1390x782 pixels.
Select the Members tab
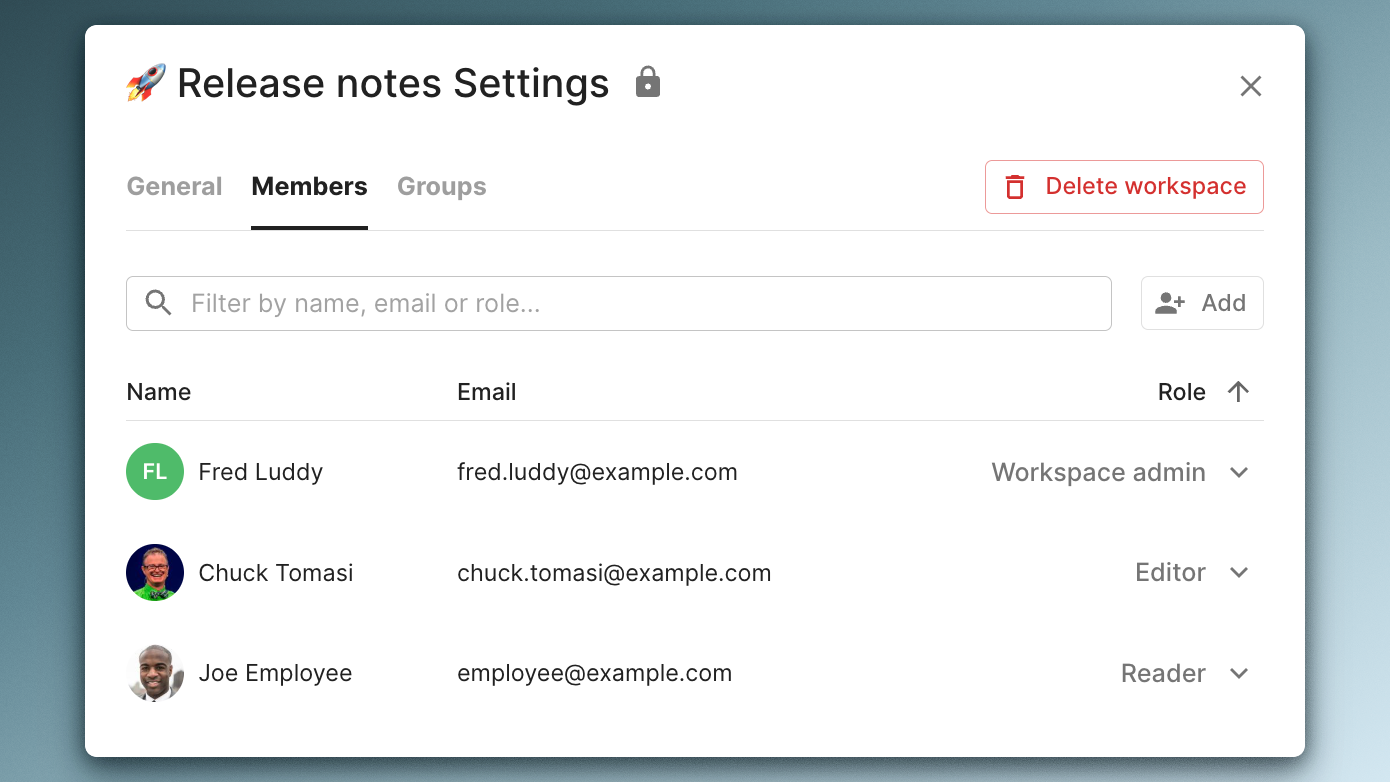pyautogui.click(x=309, y=186)
